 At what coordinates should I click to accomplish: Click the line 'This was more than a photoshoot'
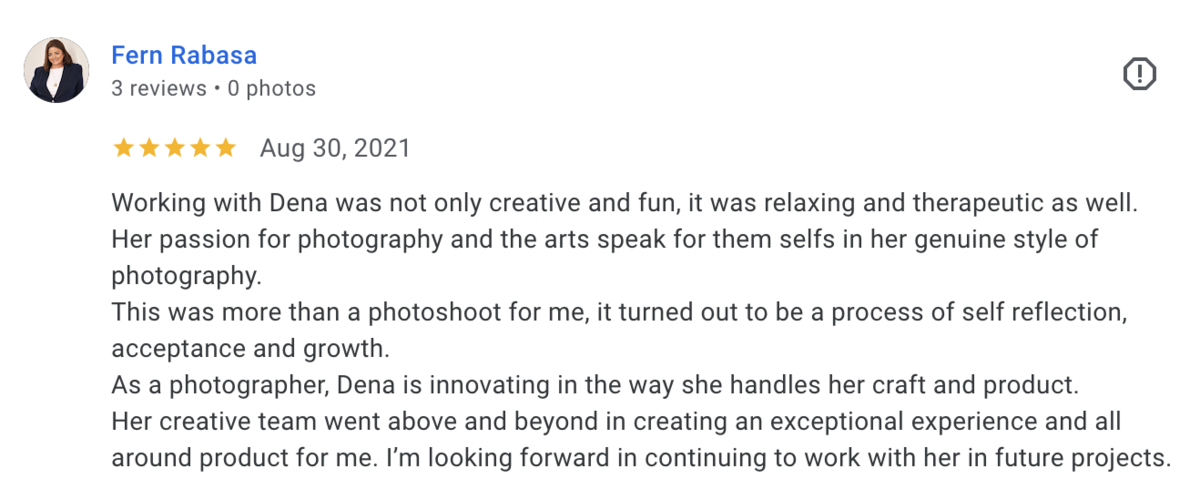tap(620, 312)
